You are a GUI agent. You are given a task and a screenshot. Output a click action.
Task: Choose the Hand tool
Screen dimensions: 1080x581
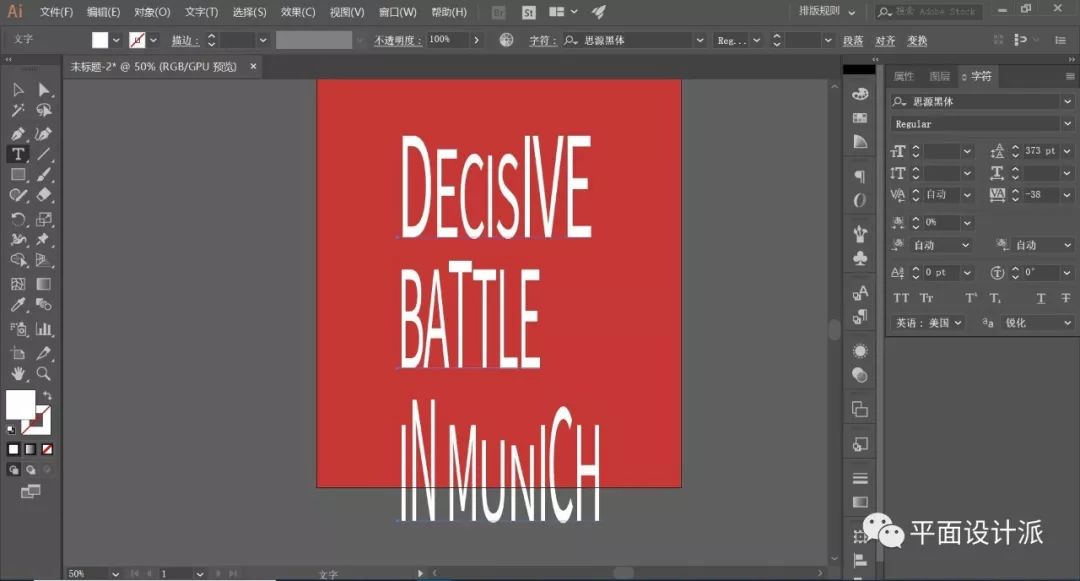pyautogui.click(x=18, y=373)
